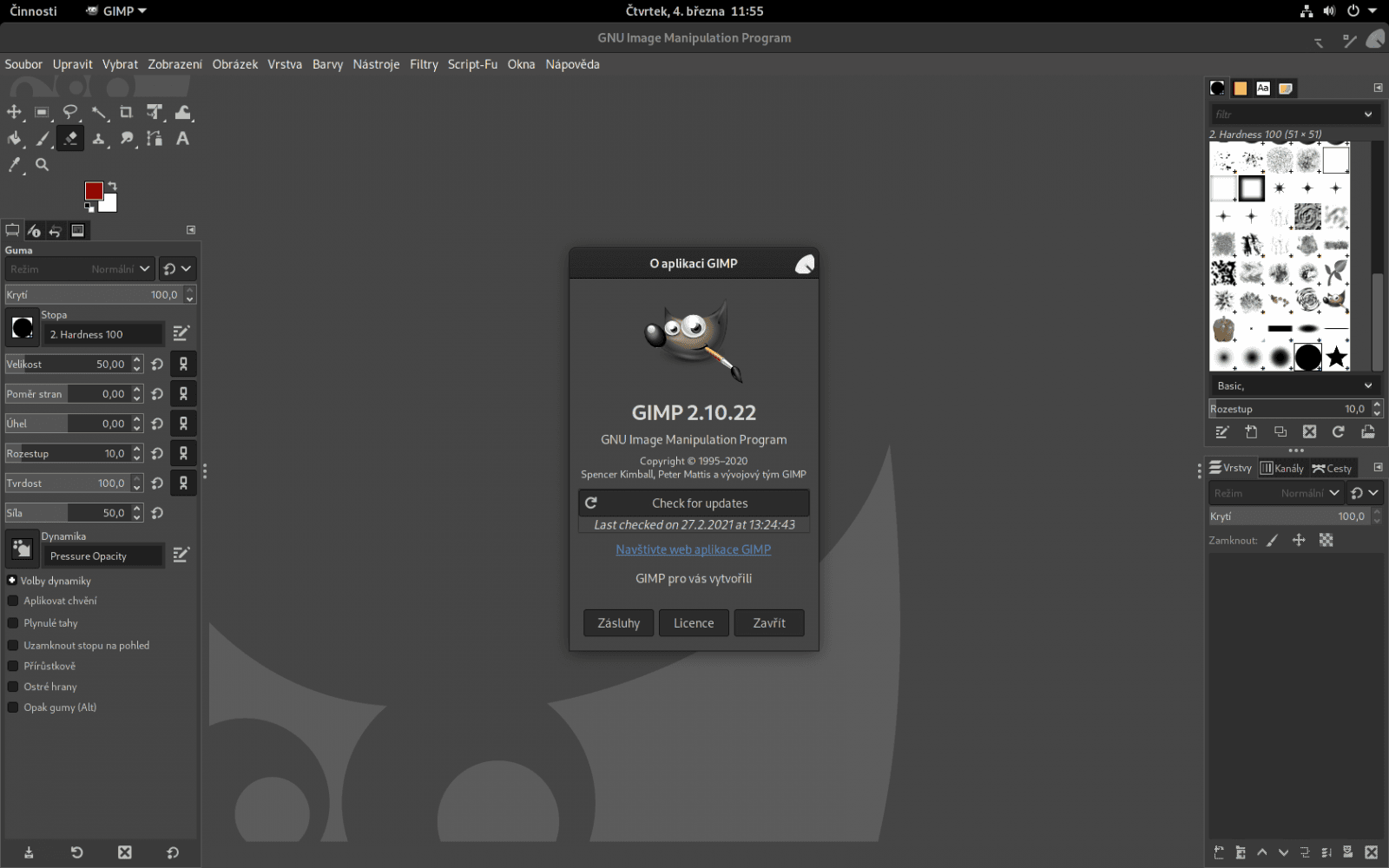
Task: Switch to the Kanály tab
Action: pos(1282,467)
